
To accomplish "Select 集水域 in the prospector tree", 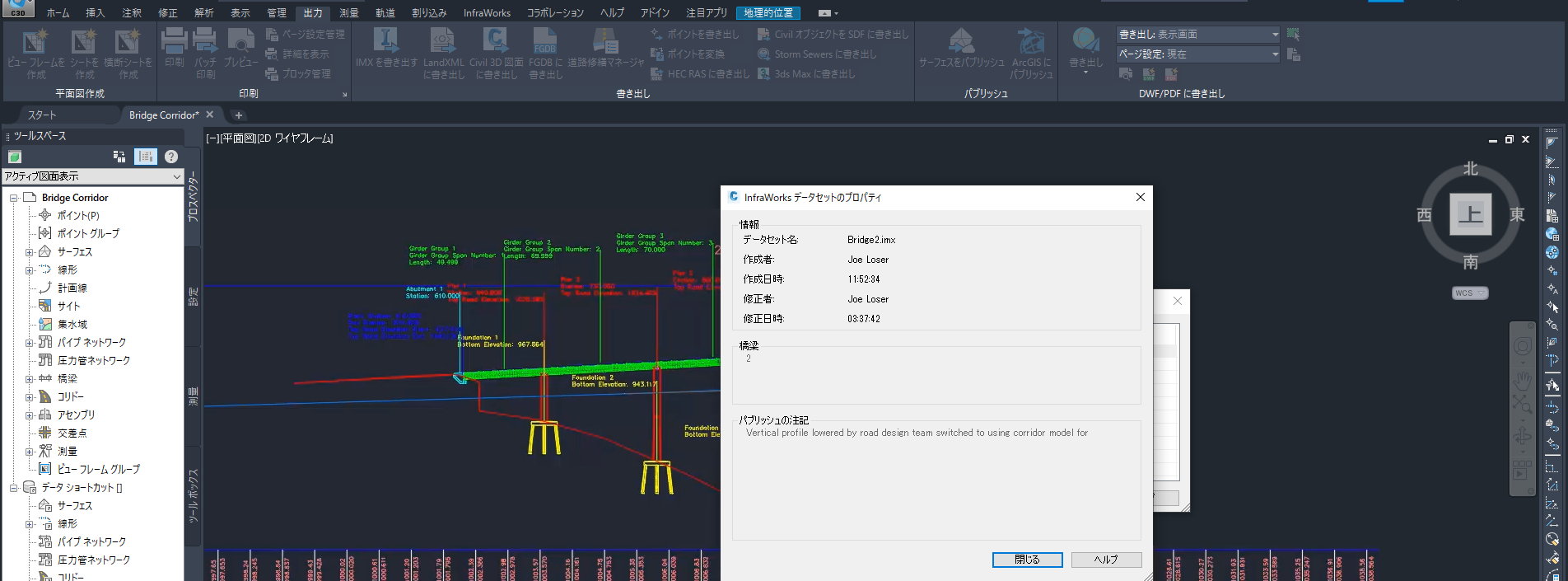I will pyautogui.click(x=72, y=325).
